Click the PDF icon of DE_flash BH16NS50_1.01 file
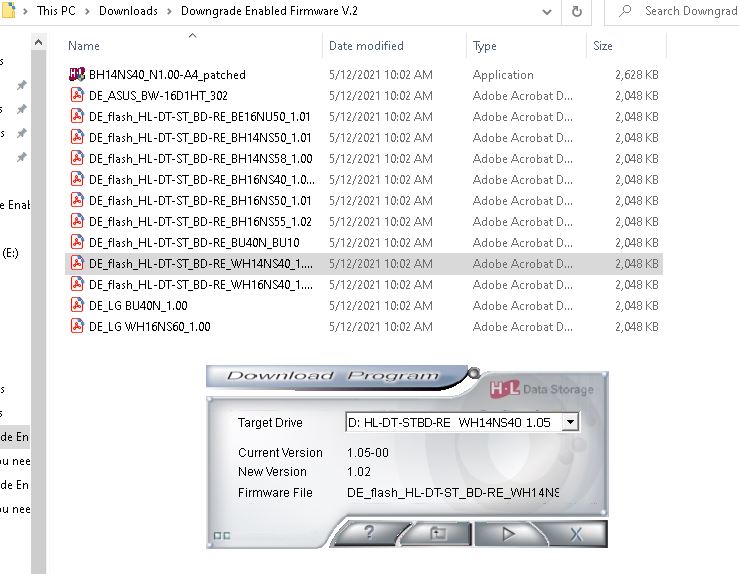739x574 pixels. [77, 200]
